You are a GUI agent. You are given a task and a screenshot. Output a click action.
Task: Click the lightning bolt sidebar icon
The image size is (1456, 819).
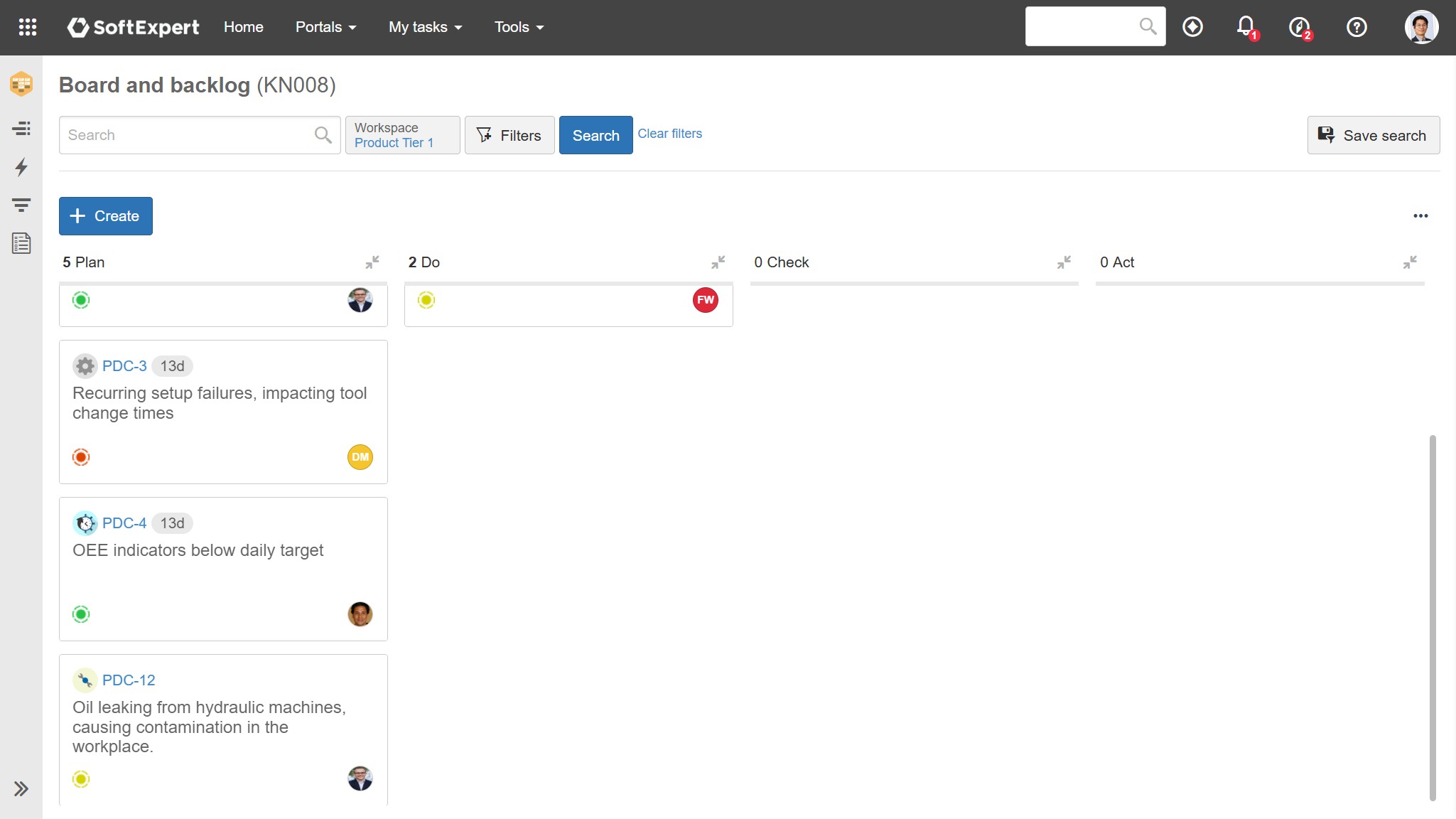tap(21, 167)
